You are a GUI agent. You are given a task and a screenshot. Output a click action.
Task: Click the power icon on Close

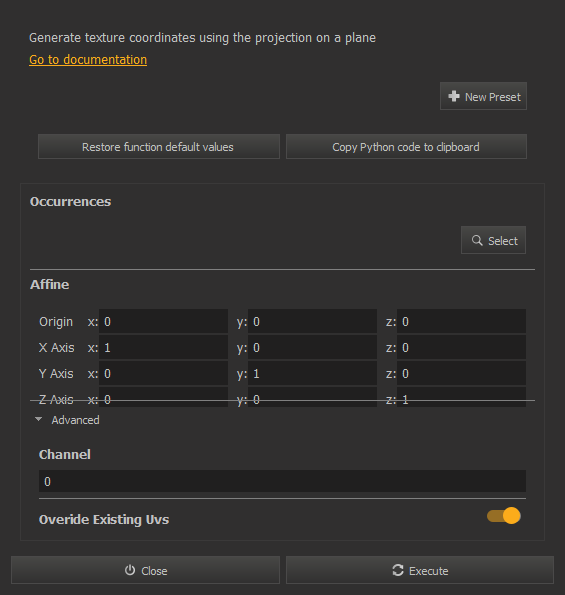tap(130, 570)
